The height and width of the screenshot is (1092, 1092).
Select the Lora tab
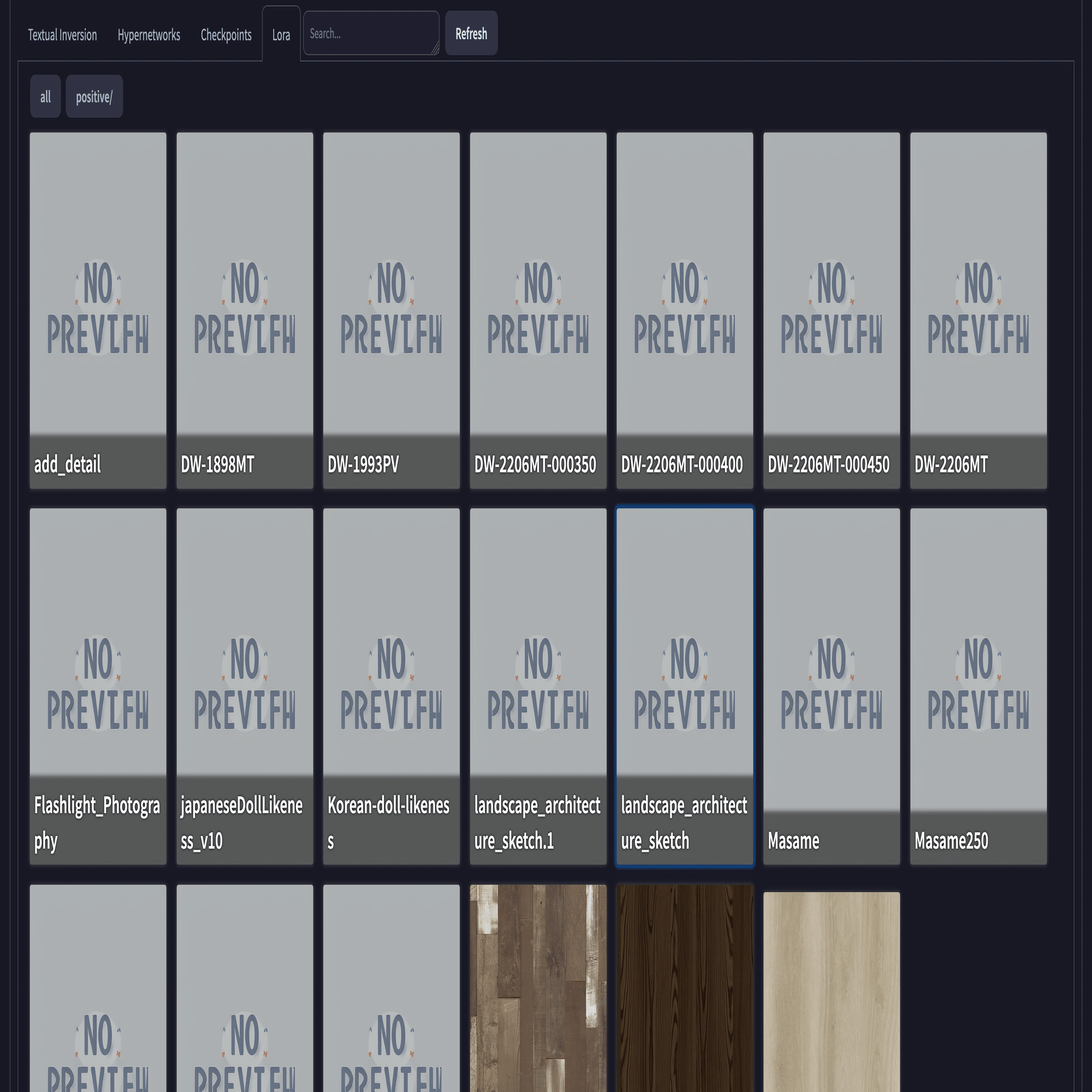click(281, 35)
